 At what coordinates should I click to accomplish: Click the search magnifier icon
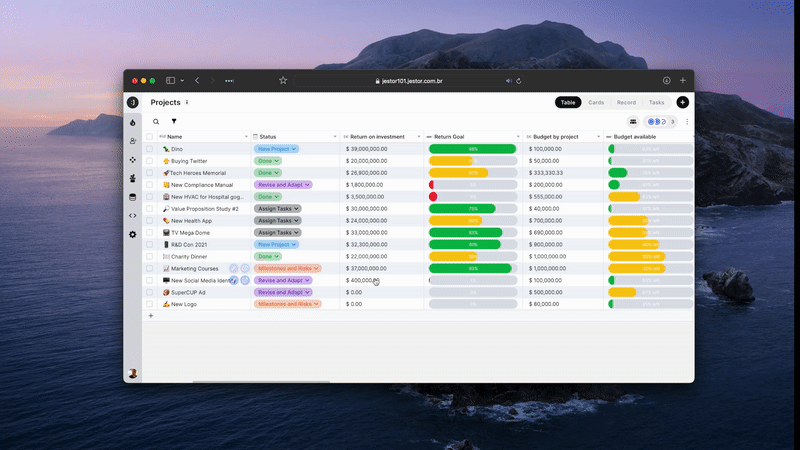(x=156, y=121)
